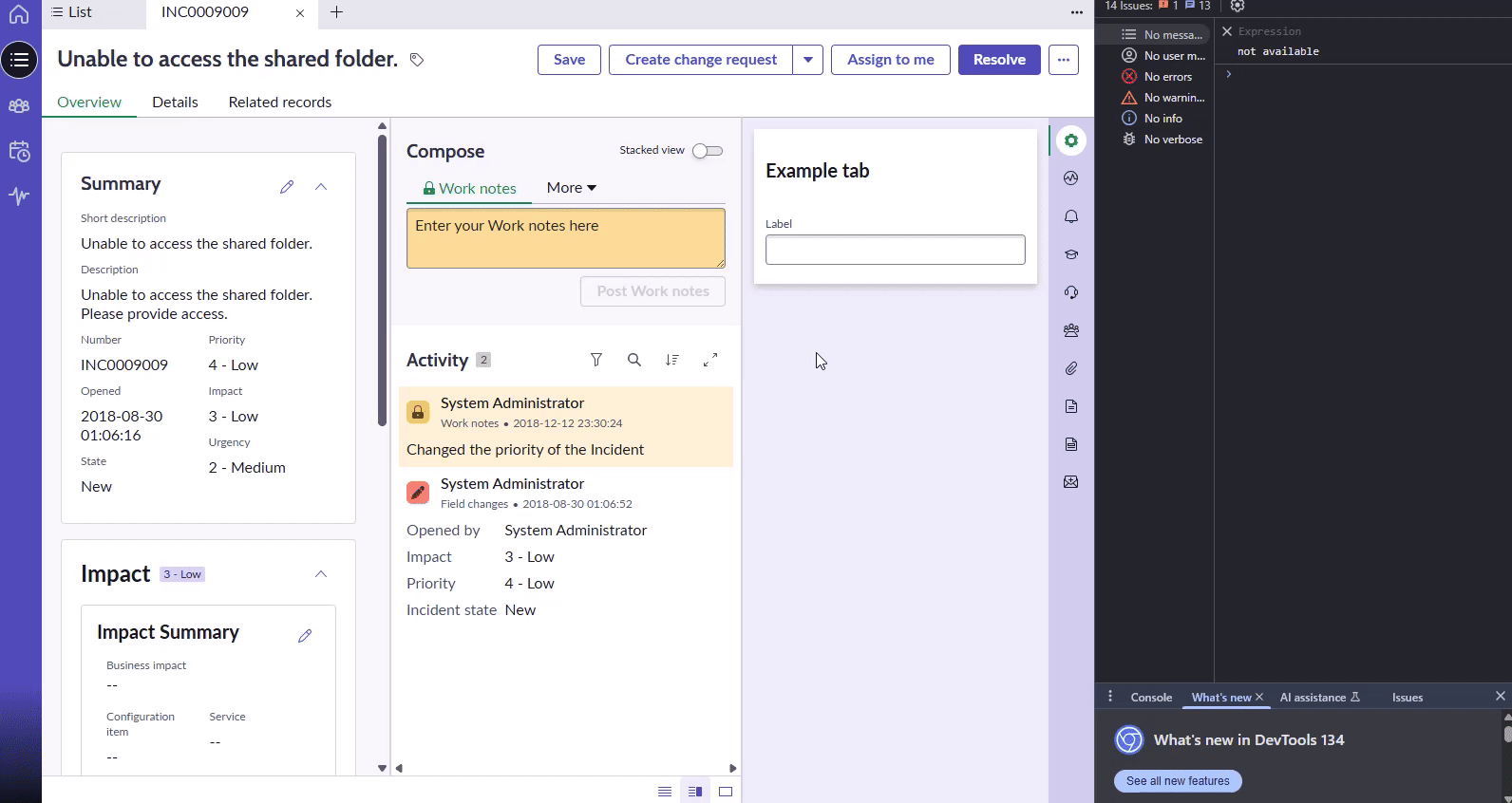Screen dimensions: 1512x803
Task: Open the attachments paperclip icon in sidebar
Action: (x=1071, y=368)
